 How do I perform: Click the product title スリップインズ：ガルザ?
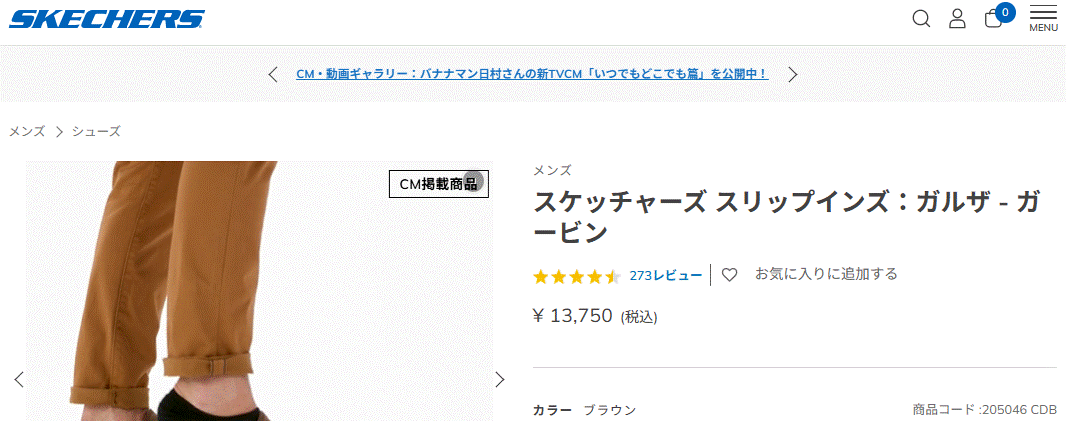tap(785, 216)
